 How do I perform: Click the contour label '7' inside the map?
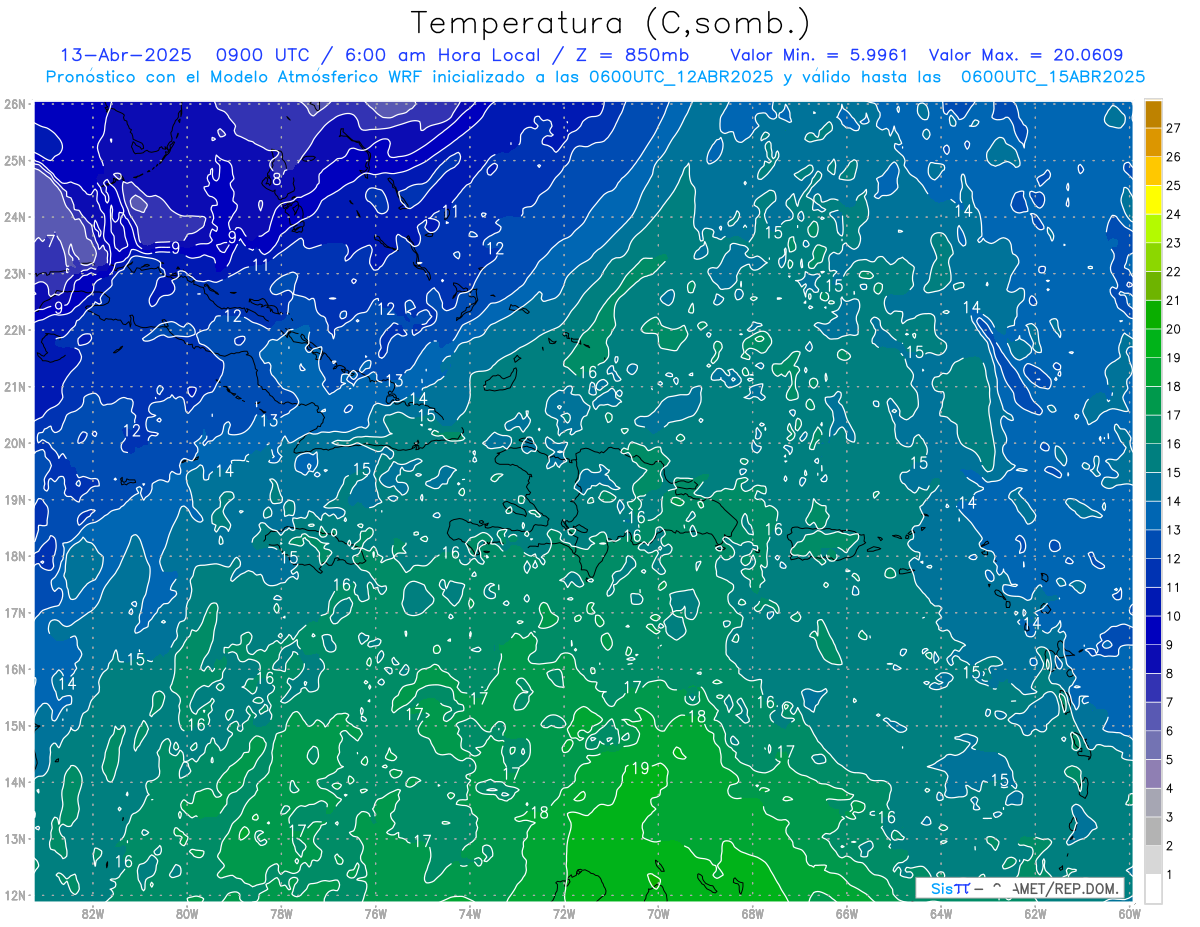(x=51, y=240)
